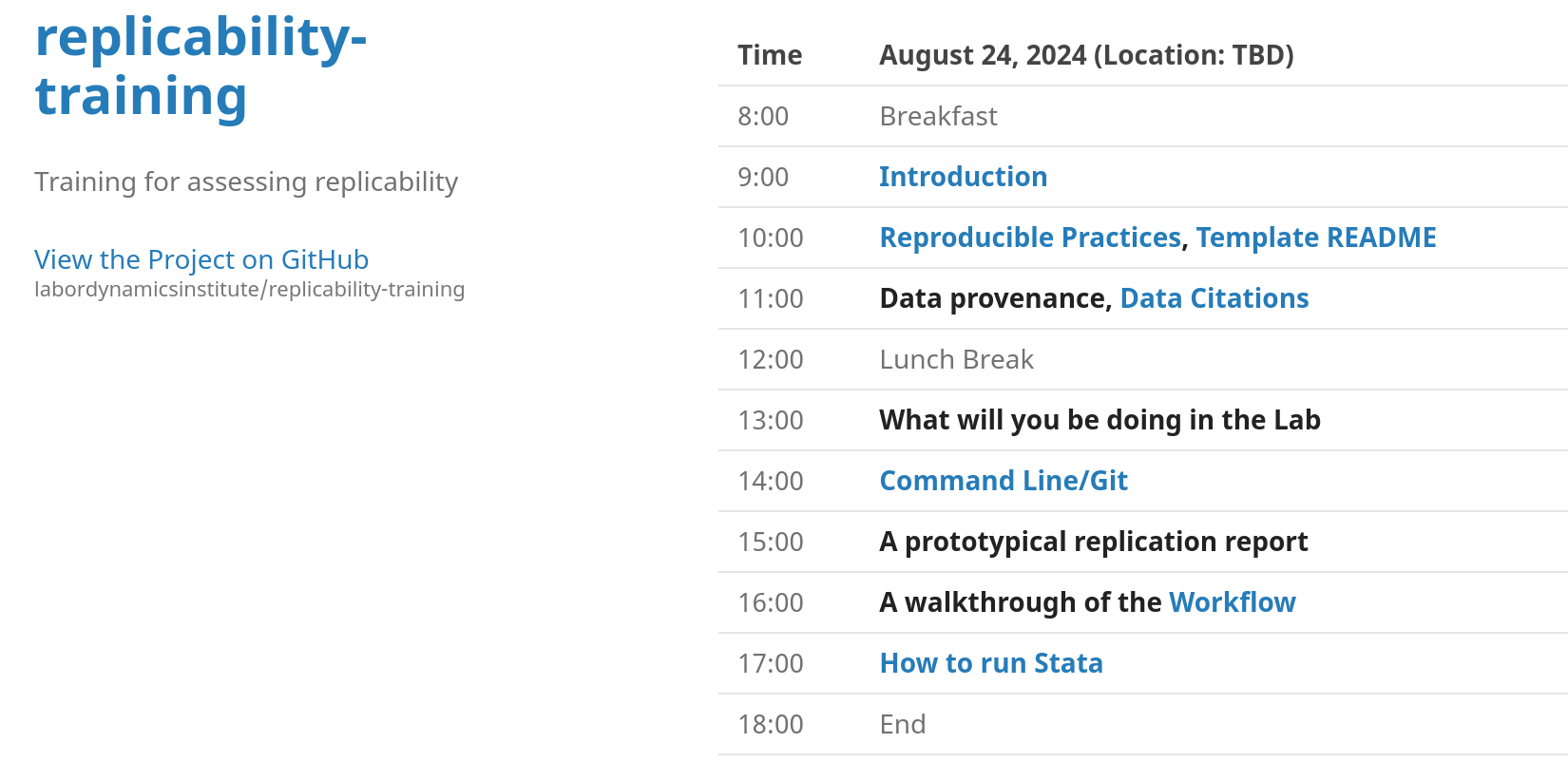Go to the Command Line/Git session
1568x781 pixels.
point(1003,481)
